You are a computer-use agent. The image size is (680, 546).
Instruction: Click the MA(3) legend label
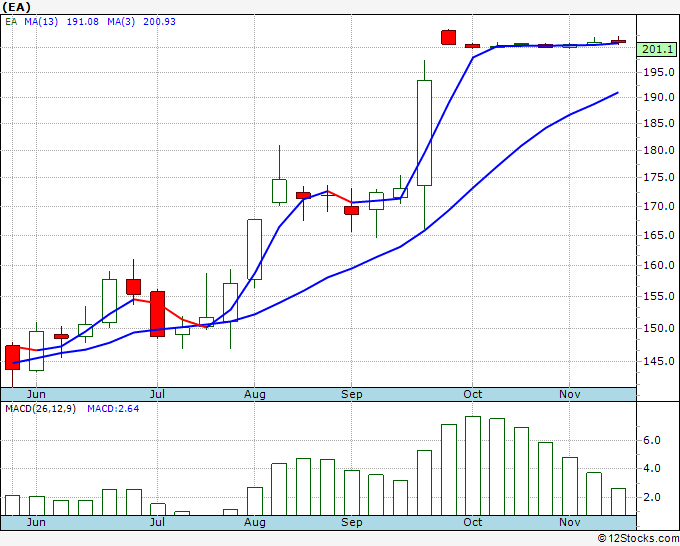pos(121,22)
